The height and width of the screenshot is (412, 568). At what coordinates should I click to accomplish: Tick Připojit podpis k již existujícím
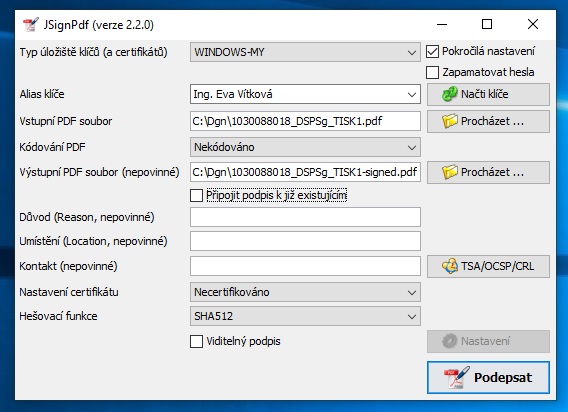point(196,196)
